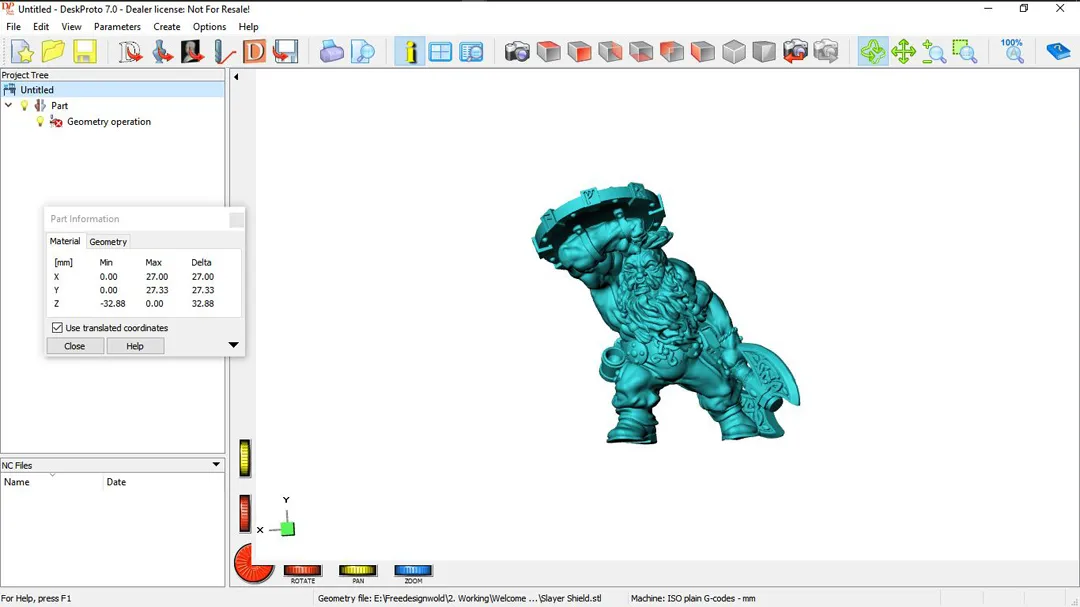The image size is (1080, 607).
Task: Click the Load Bitmap file icon
Action: [192, 52]
